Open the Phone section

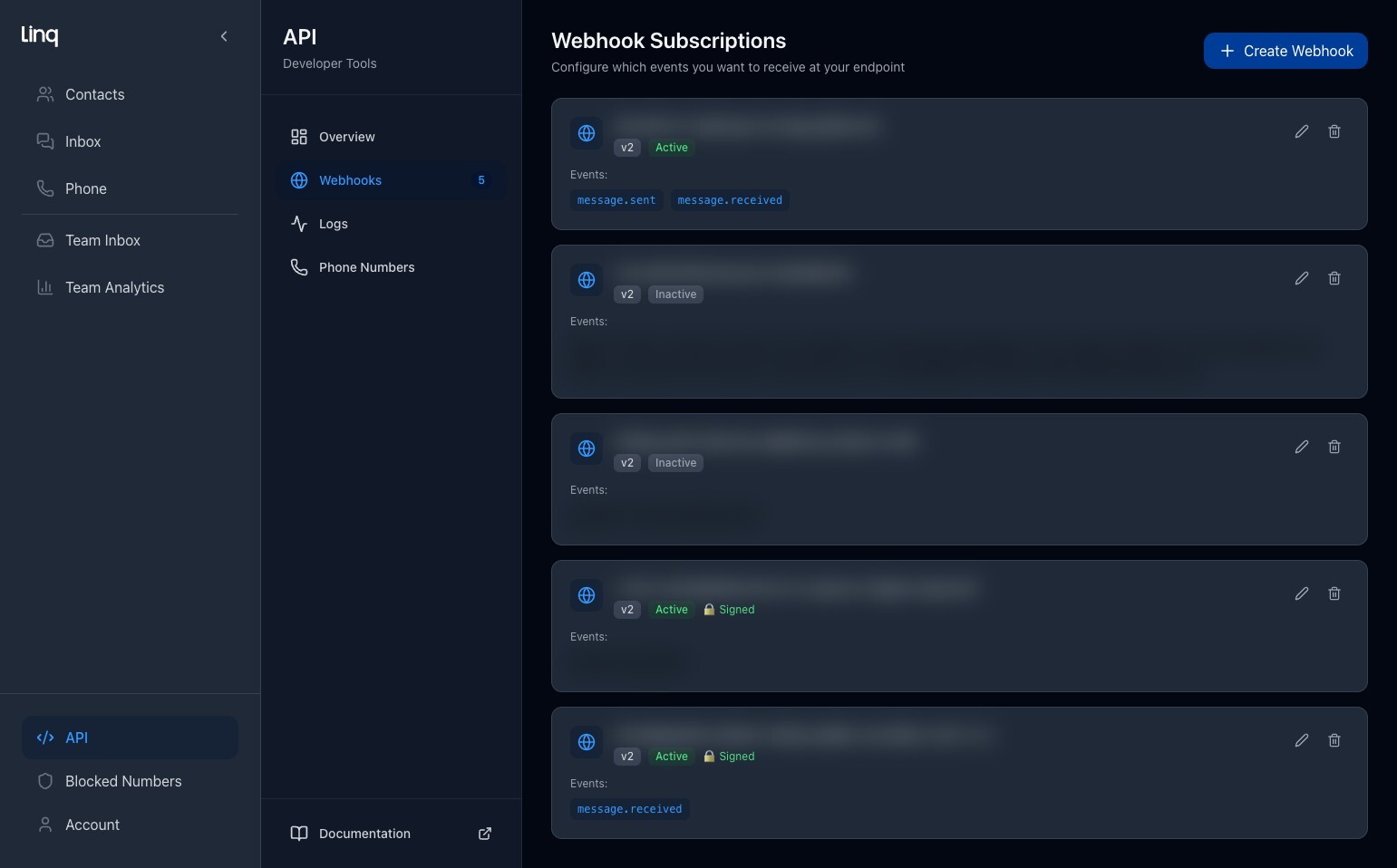(130, 188)
